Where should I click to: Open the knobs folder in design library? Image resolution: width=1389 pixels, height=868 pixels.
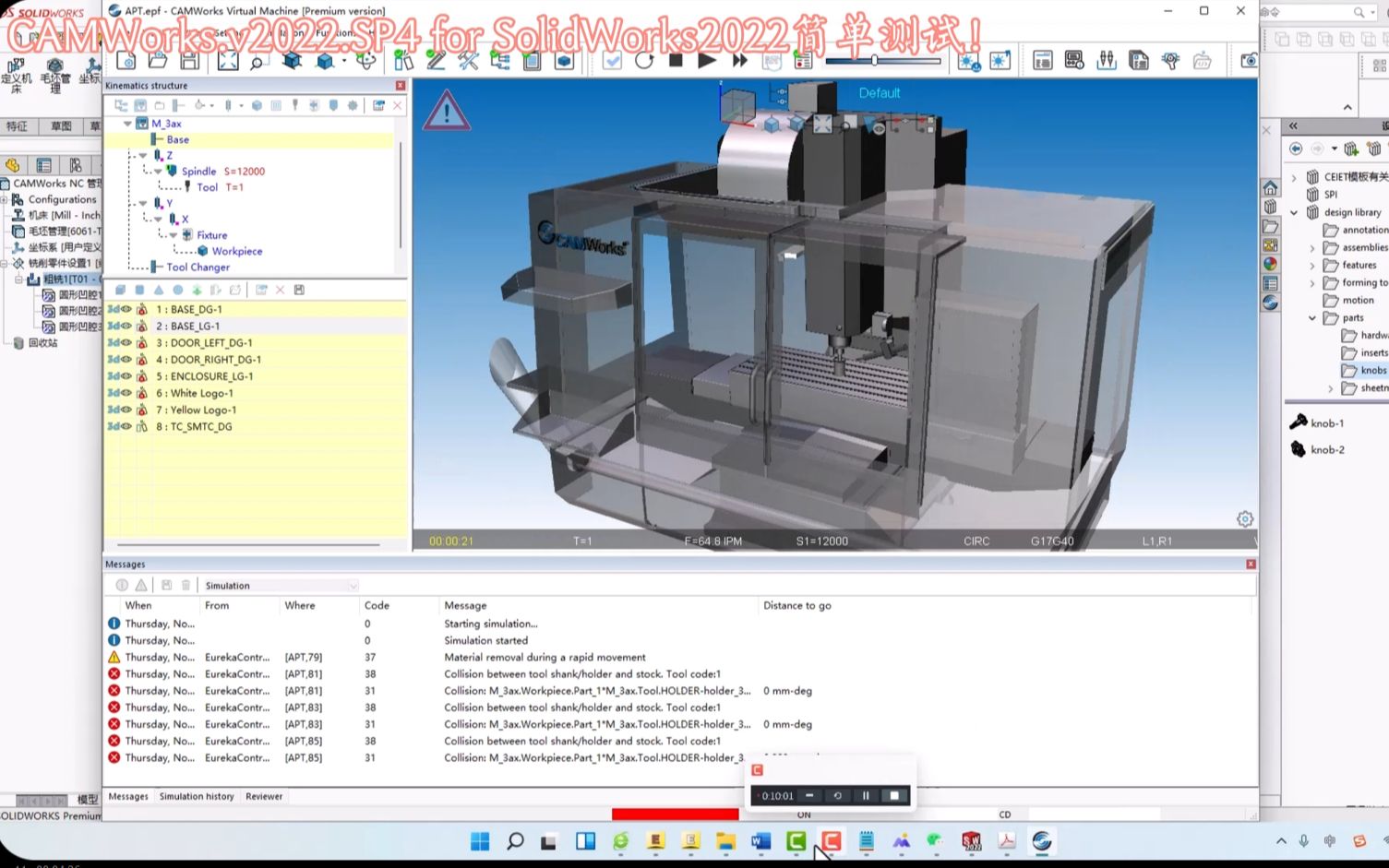tap(1364, 371)
